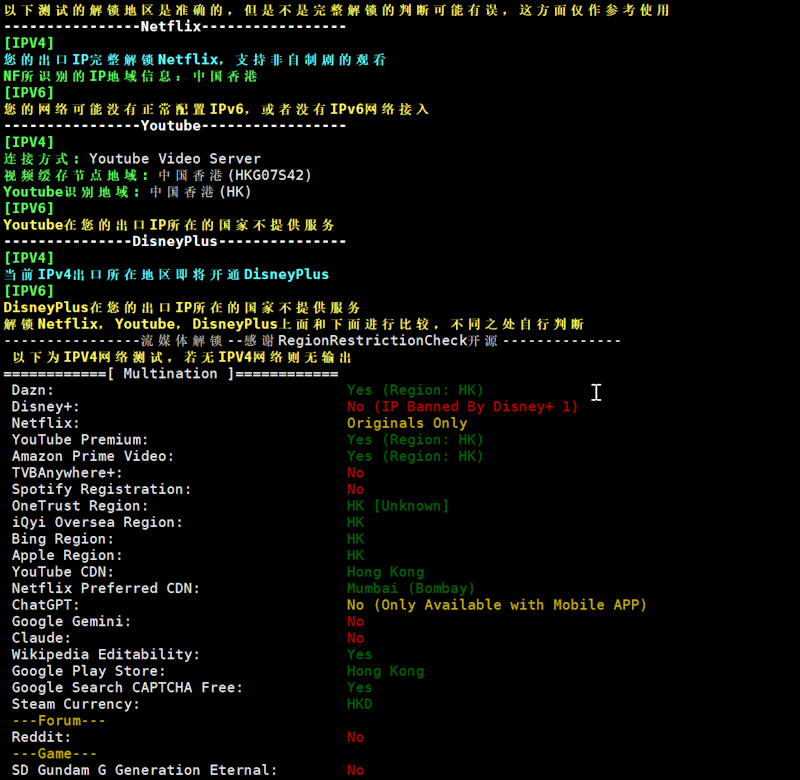Viewport: 800px width, 780px height.
Task: Click 'TVBAnywhere+:' label
Action: tap(67, 473)
